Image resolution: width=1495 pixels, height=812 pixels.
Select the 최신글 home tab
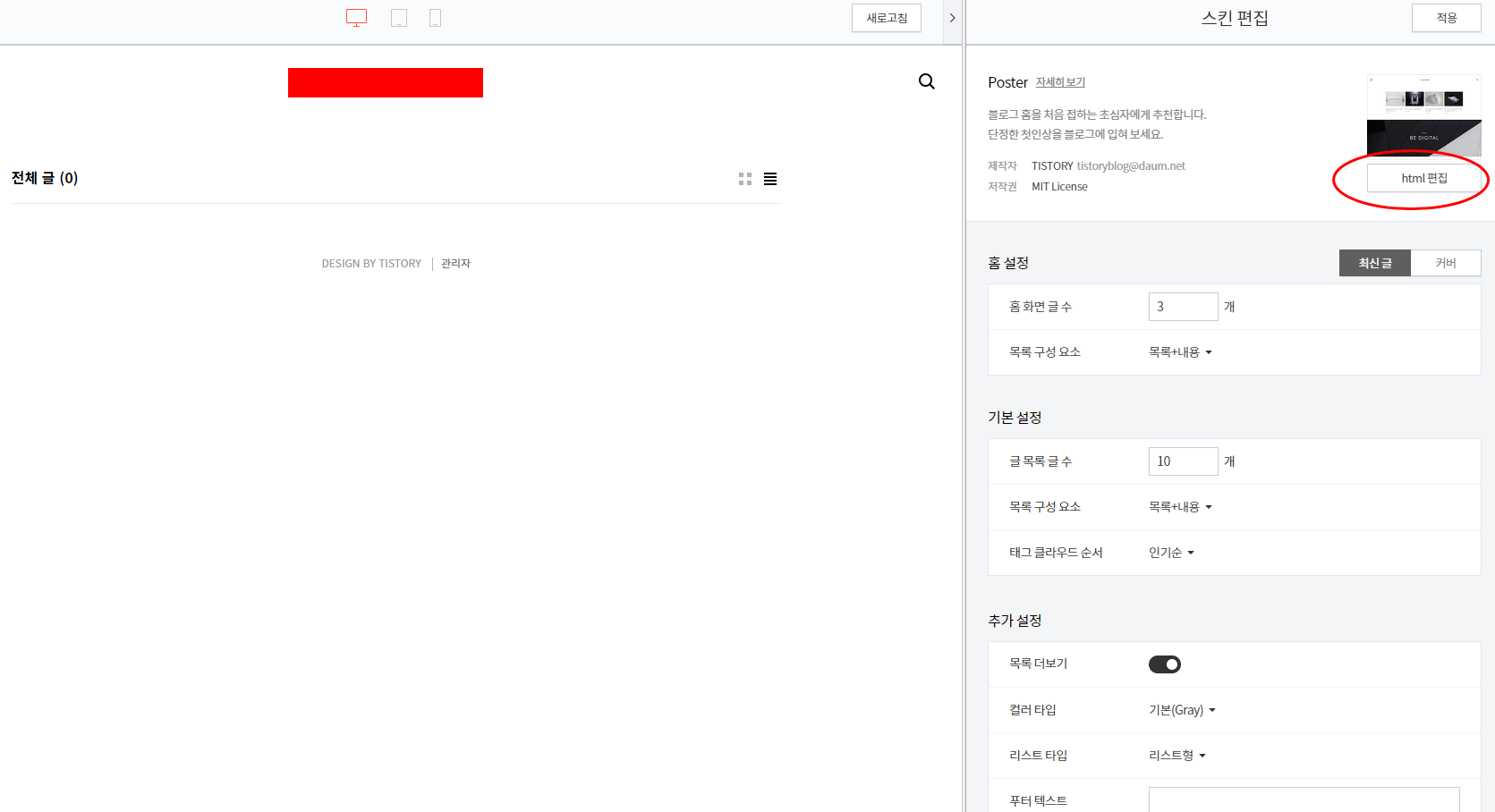tap(1375, 263)
